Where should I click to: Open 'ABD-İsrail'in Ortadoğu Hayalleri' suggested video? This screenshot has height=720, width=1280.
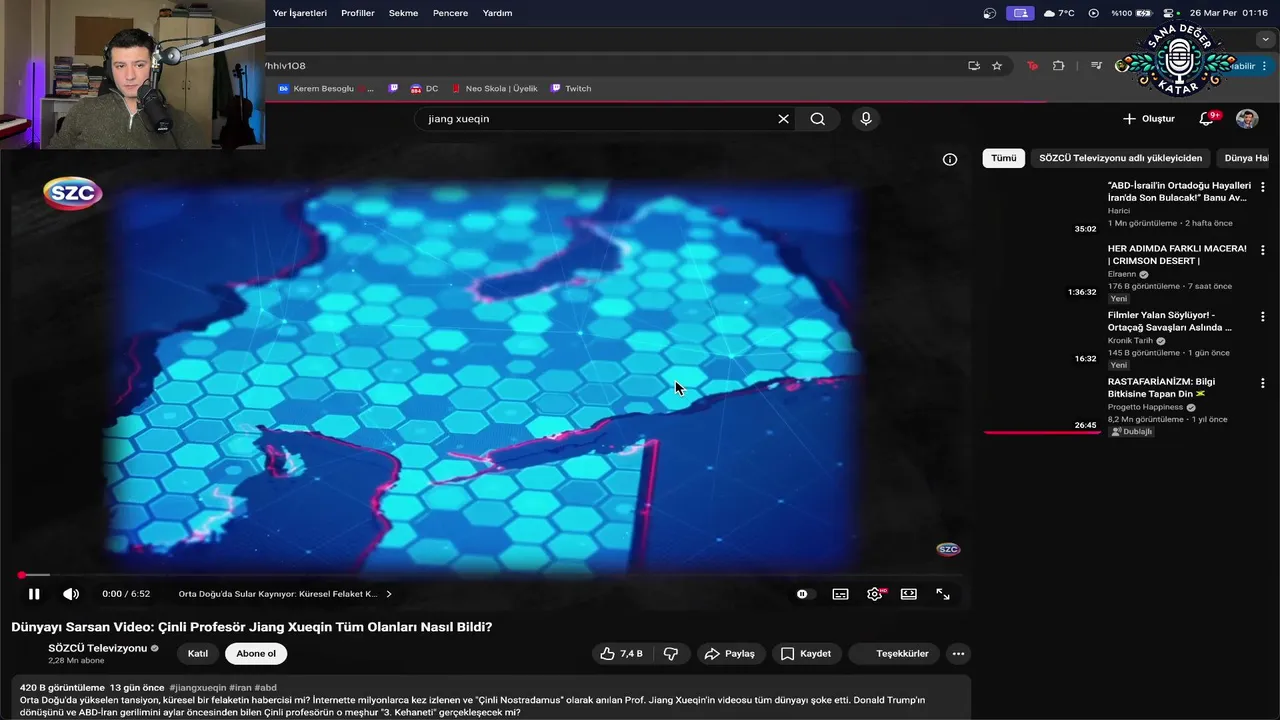point(1179,192)
